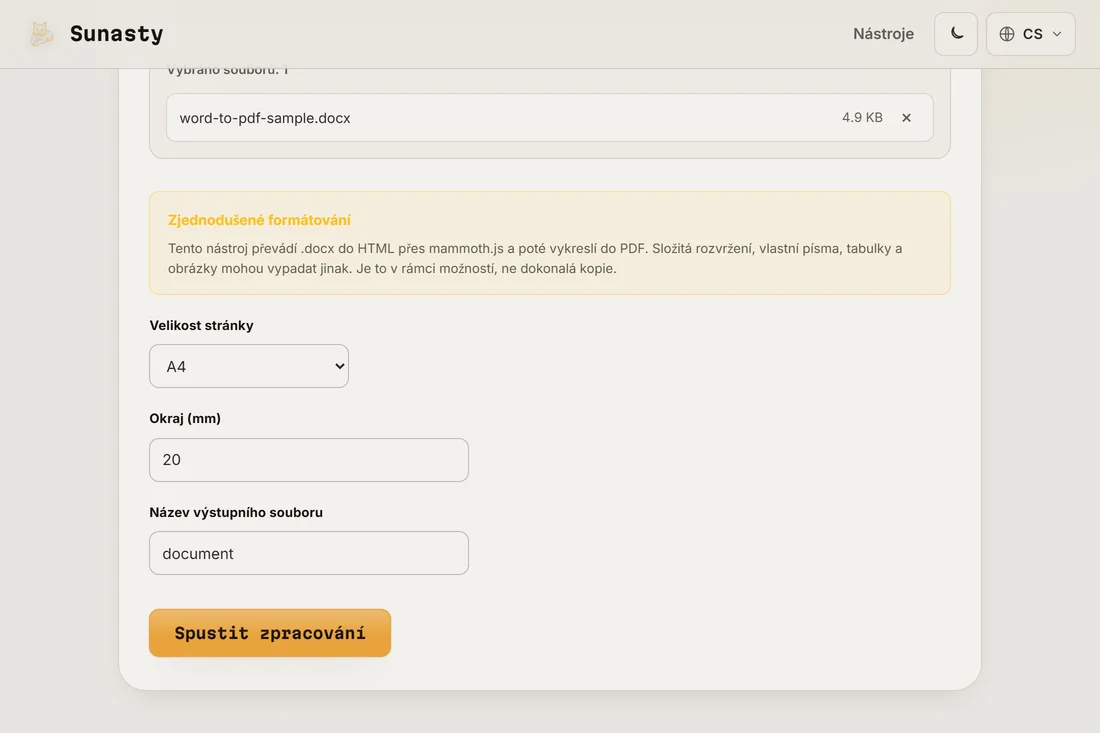Remove word-to-pdf-sample.docx with the X icon
This screenshot has height=733, width=1100.
click(x=906, y=118)
